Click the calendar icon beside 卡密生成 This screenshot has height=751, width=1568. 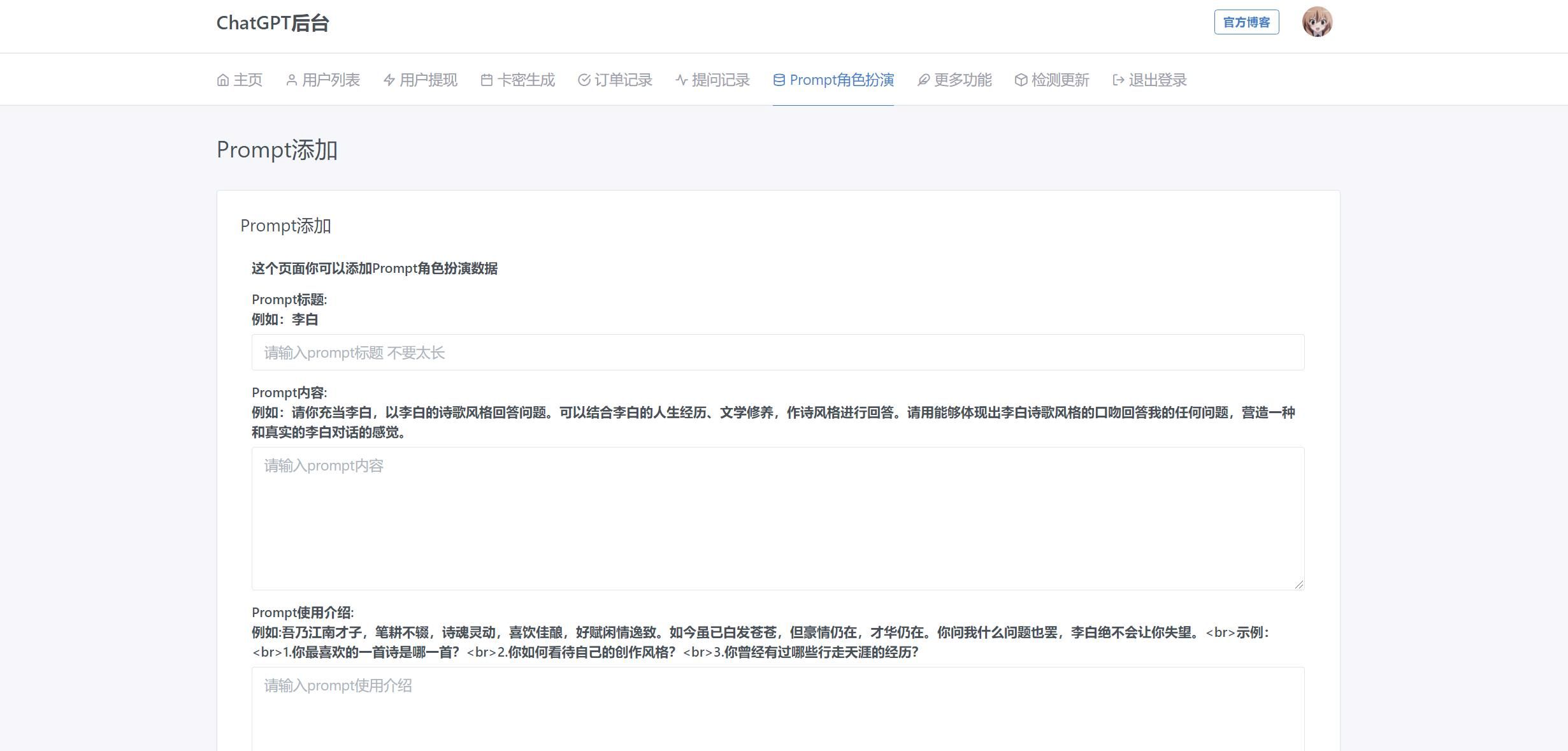pos(486,80)
